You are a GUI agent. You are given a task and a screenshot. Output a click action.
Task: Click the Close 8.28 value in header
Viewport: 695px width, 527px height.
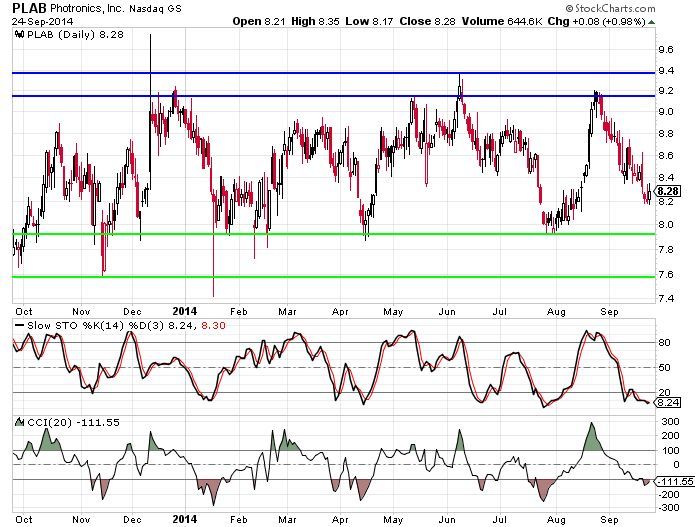pos(427,21)
